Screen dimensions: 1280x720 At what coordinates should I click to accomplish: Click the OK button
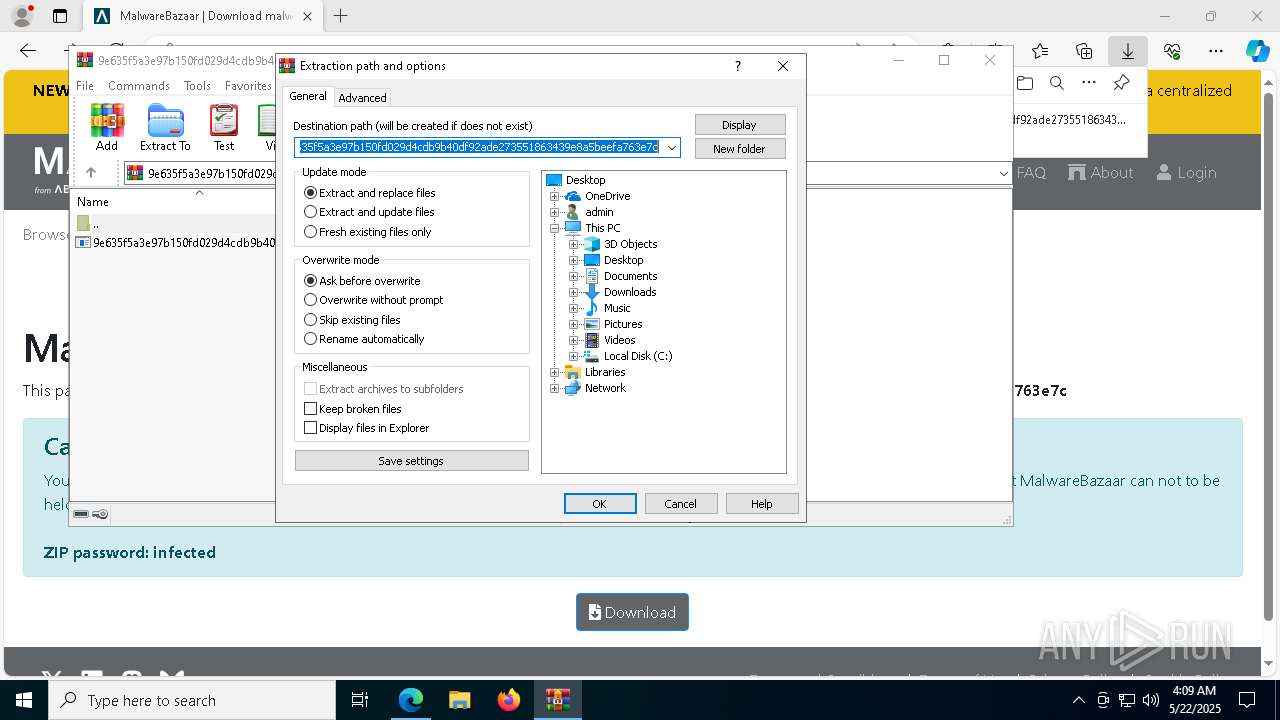pos(600,504)
